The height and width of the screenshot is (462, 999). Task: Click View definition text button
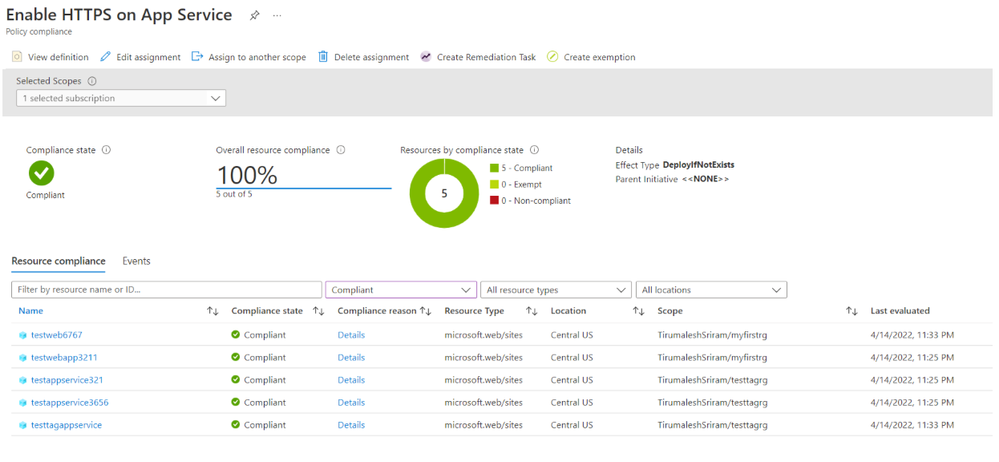point(58,57)
